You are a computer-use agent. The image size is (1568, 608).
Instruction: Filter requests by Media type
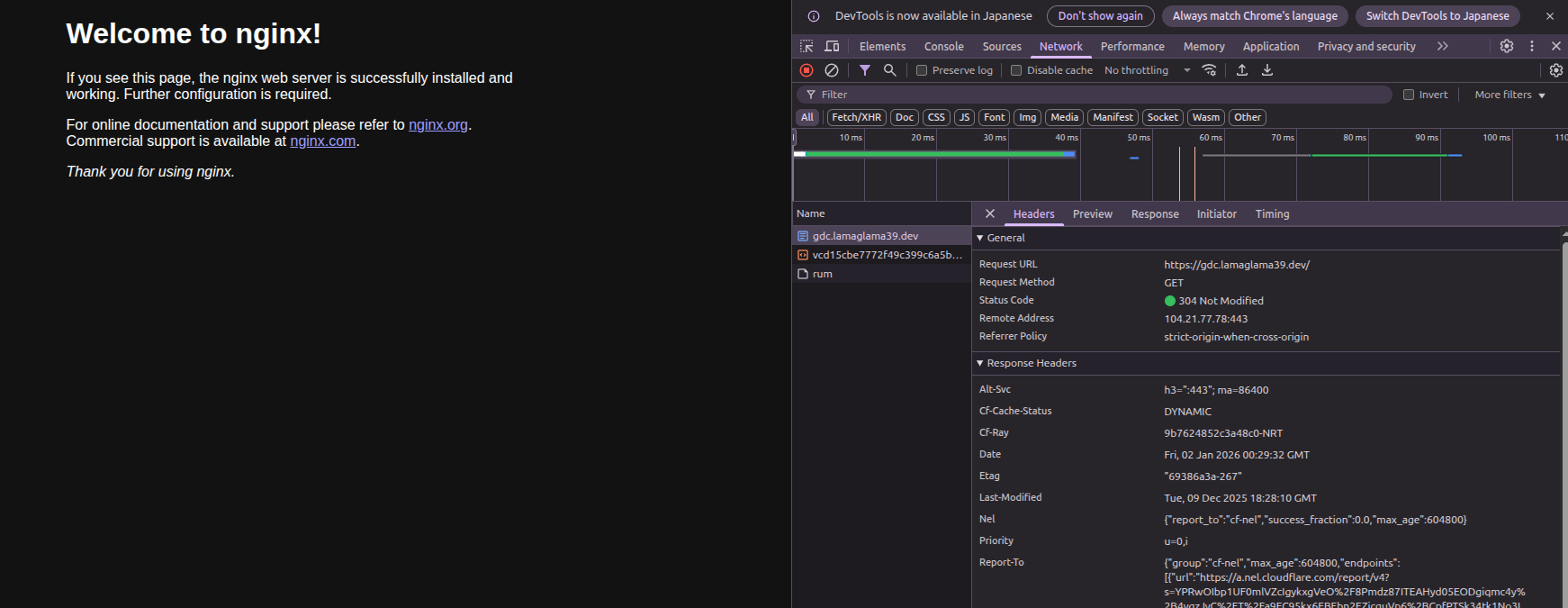pyautogui.click(x=1065, y=117)
